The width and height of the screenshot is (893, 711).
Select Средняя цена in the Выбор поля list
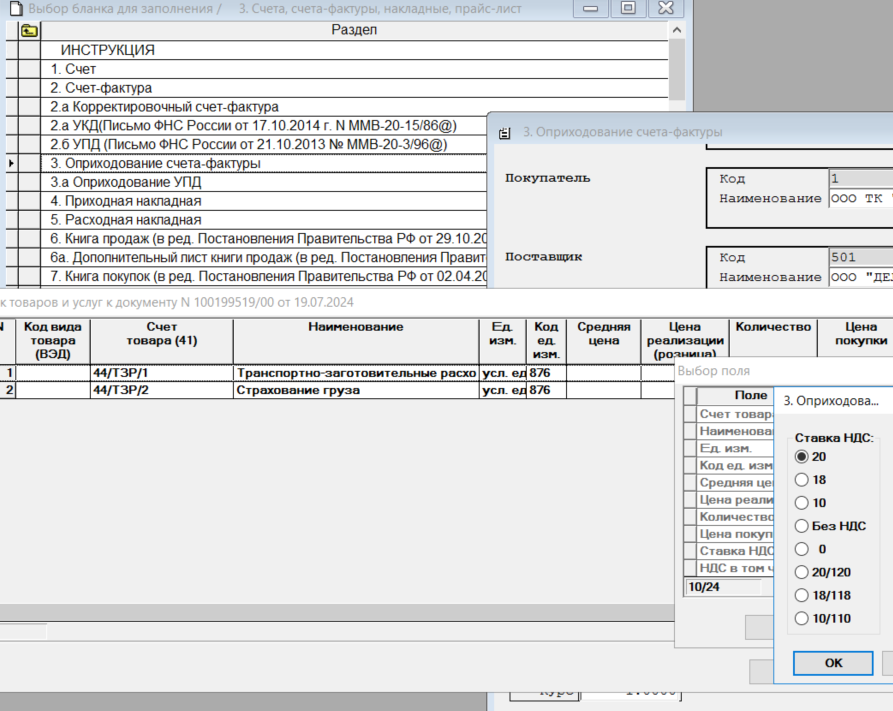tap(735, 483)
